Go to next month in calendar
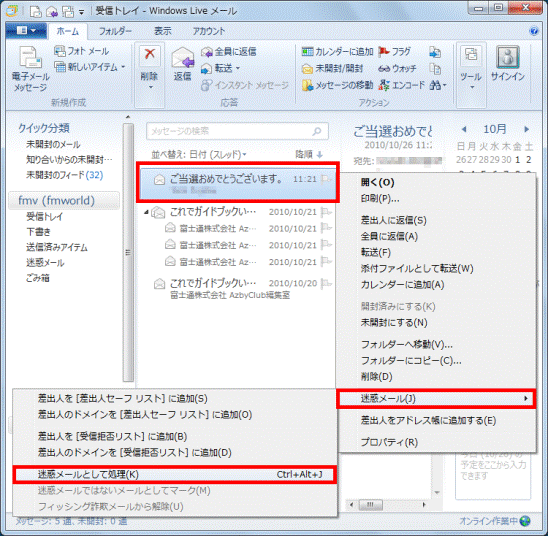548x536 pixels. point(526,129)
